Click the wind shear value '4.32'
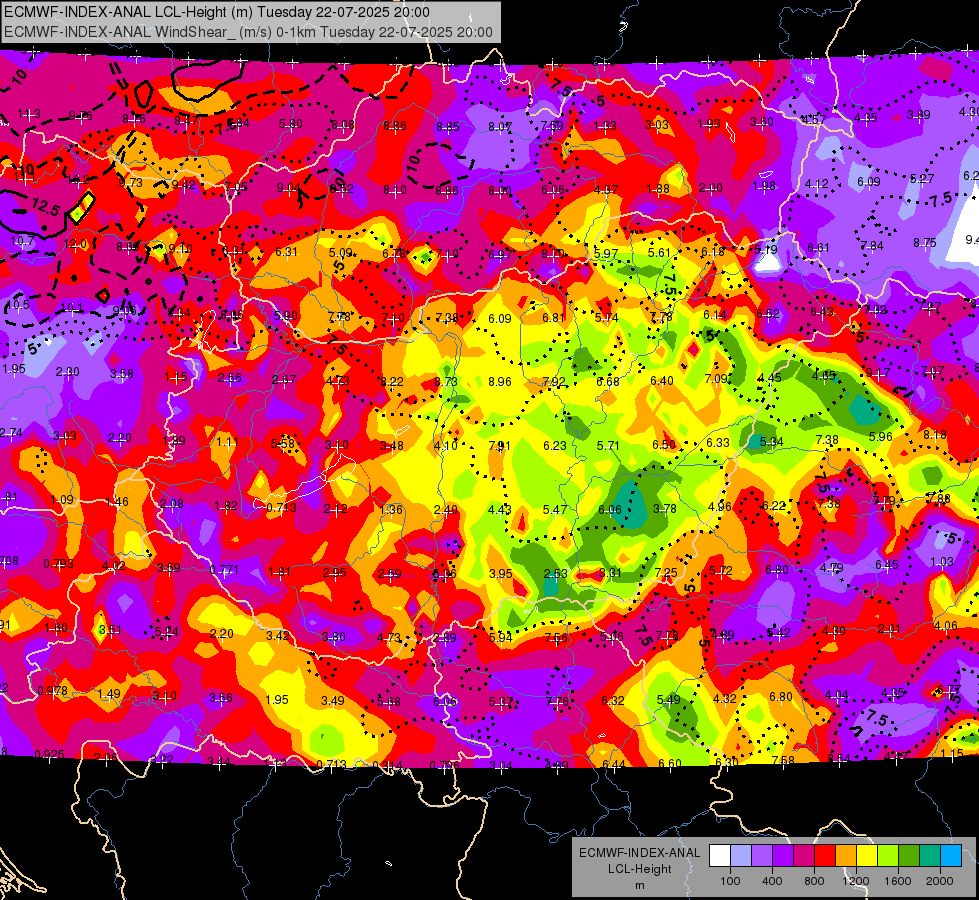The image size is (979, 900). pos(725,698)
